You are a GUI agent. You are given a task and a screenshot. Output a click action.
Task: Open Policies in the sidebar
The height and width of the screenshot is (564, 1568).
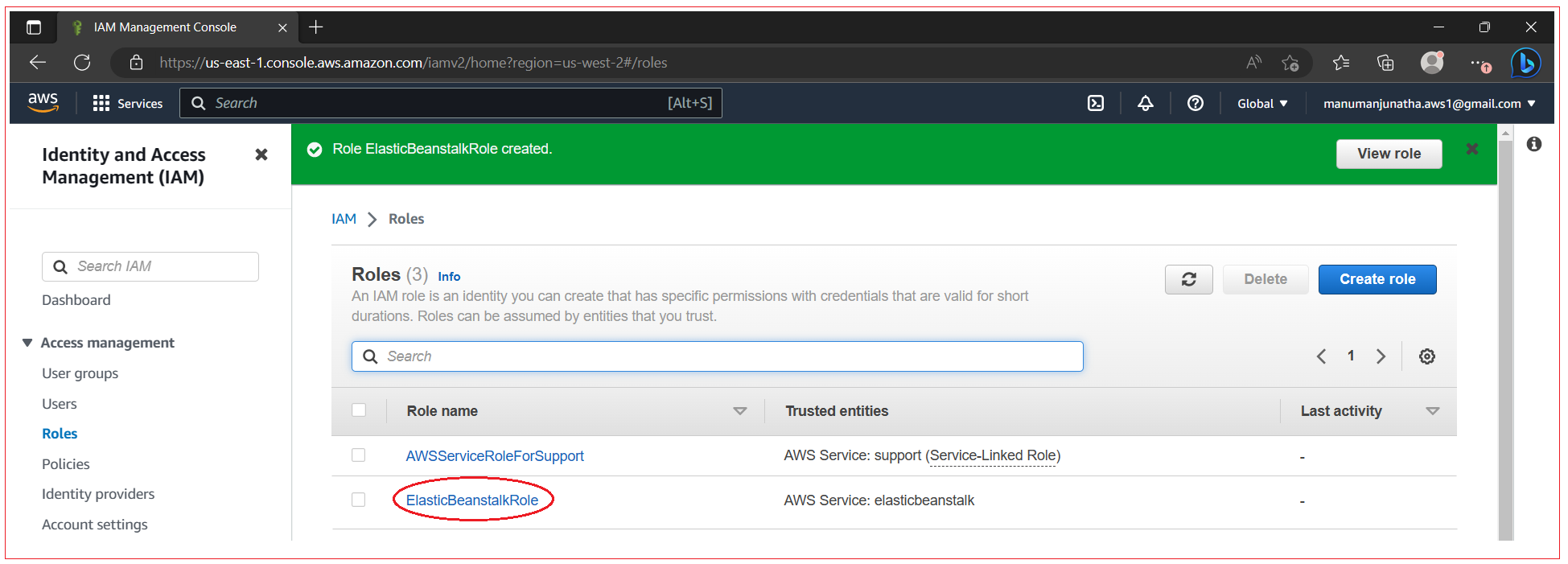pyautogui.click(x=66, y=464)
